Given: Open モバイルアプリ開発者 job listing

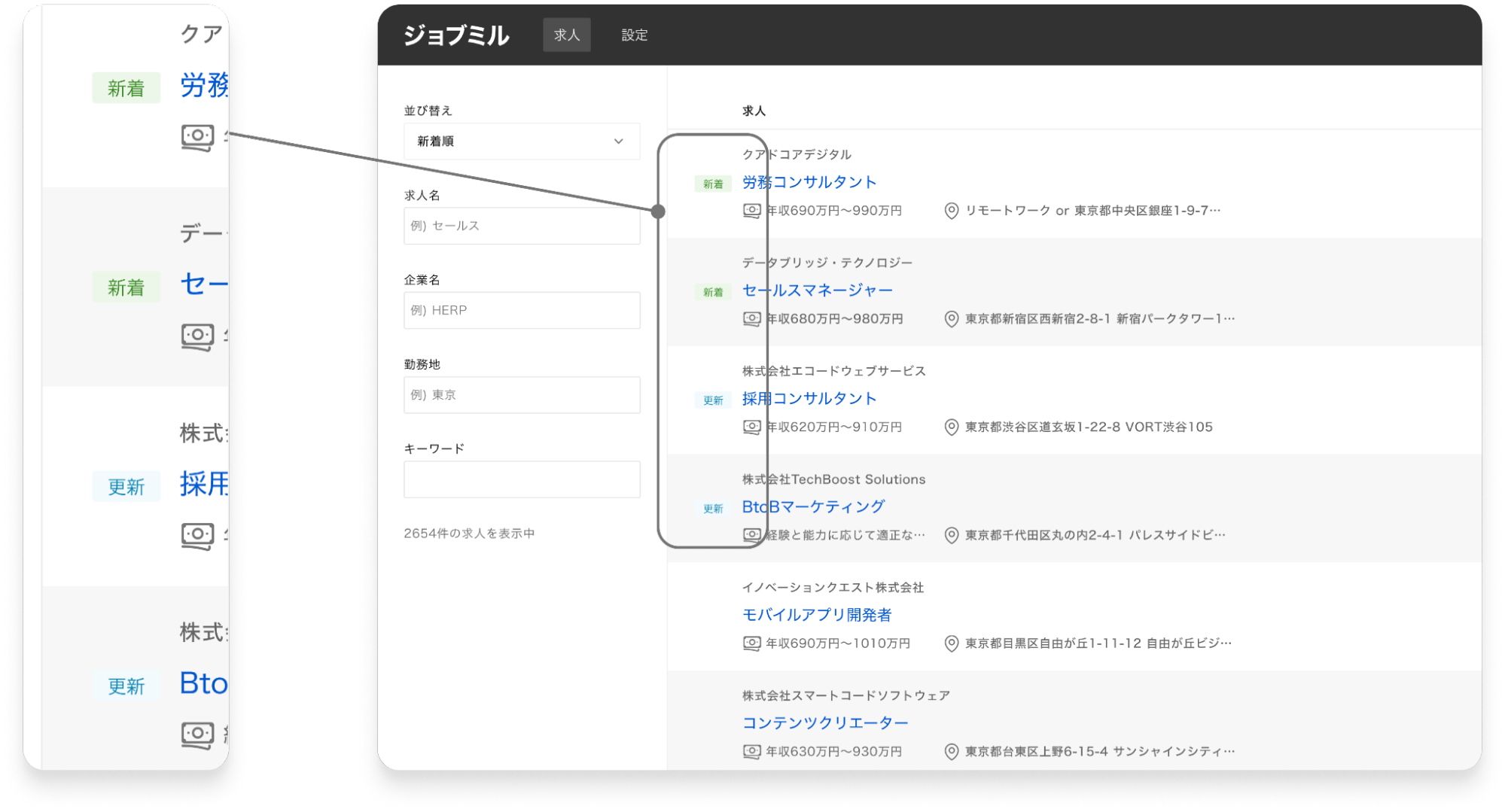Looking at the screenshot, I should (x=817, y=615).
